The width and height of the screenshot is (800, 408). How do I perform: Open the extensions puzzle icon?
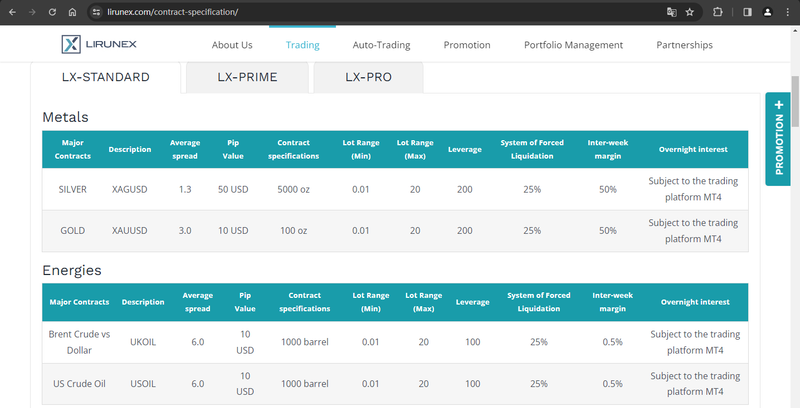717,12
